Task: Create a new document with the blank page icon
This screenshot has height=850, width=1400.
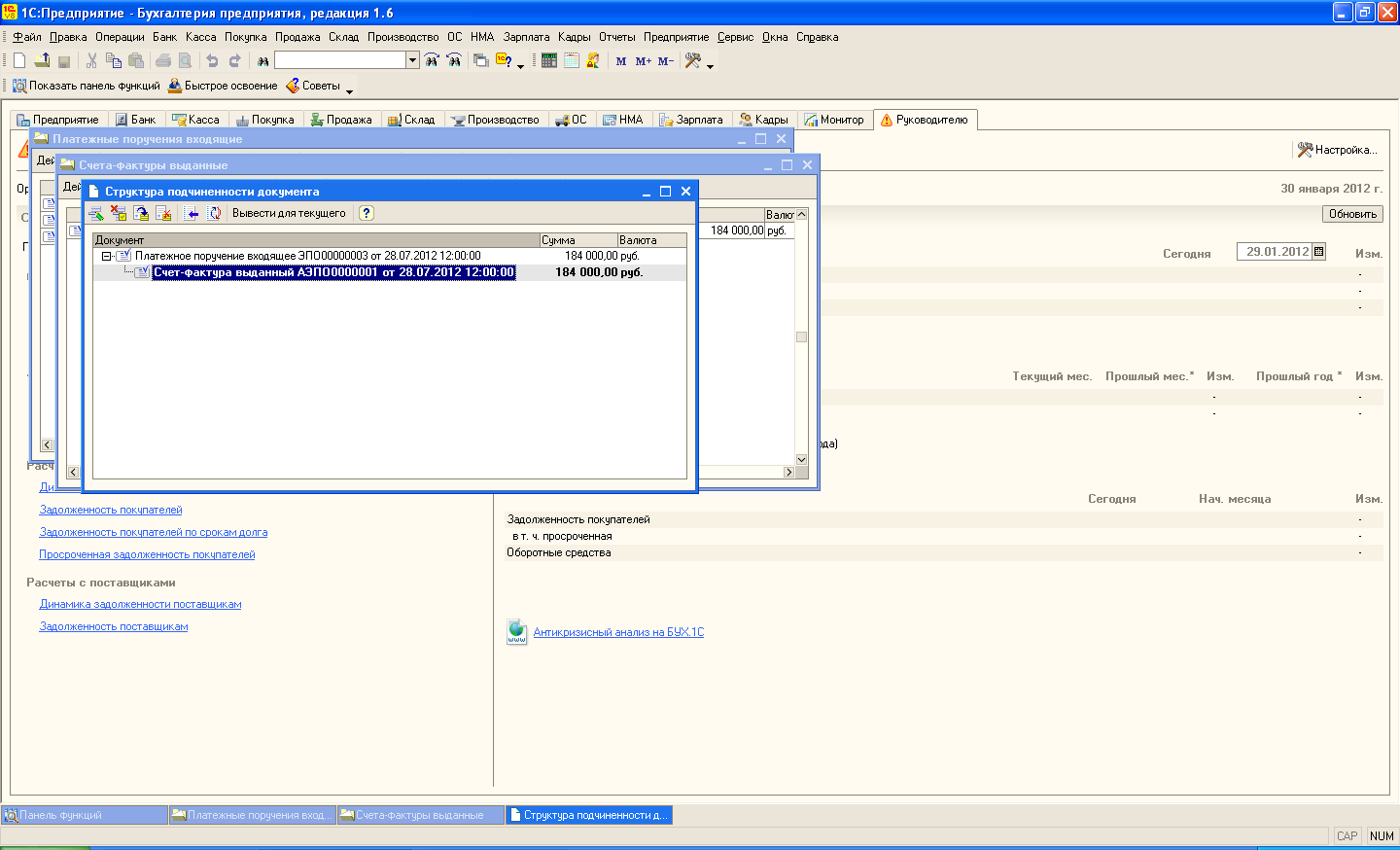Action: pos(19,60)
